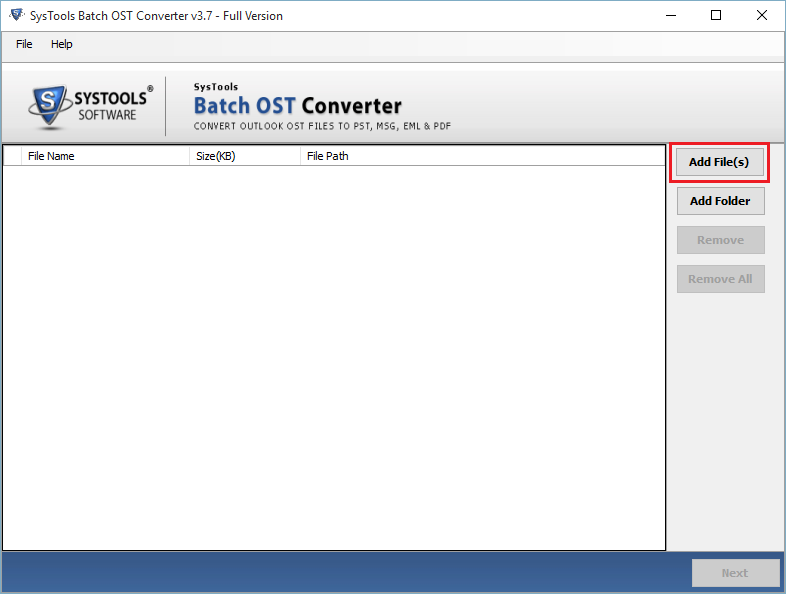This screenshot has height=594, width=786.
Task: Maximize the Batch OST Converter window
Action: [x=716, y=16]
